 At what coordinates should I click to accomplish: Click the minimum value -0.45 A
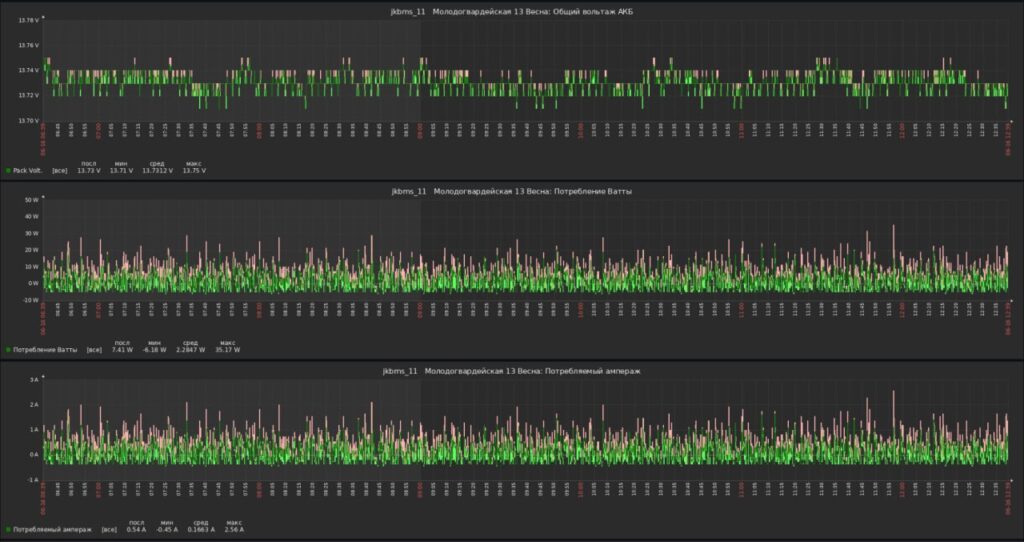click(x=168, y=530)
